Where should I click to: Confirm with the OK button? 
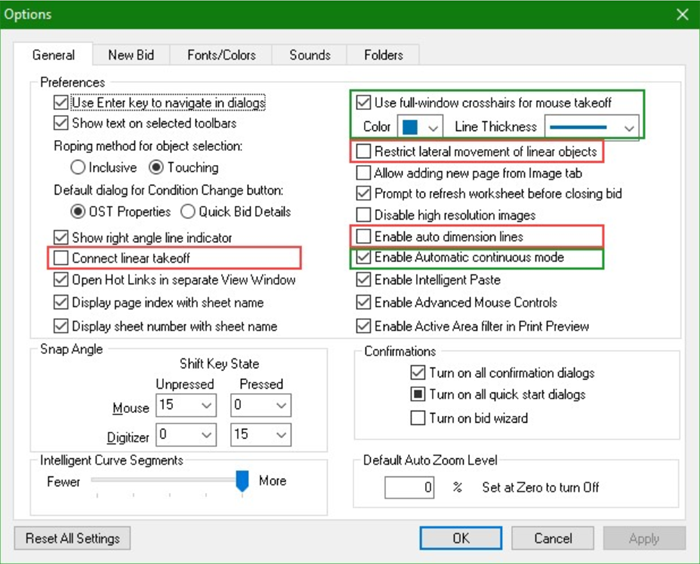[461, 538]
